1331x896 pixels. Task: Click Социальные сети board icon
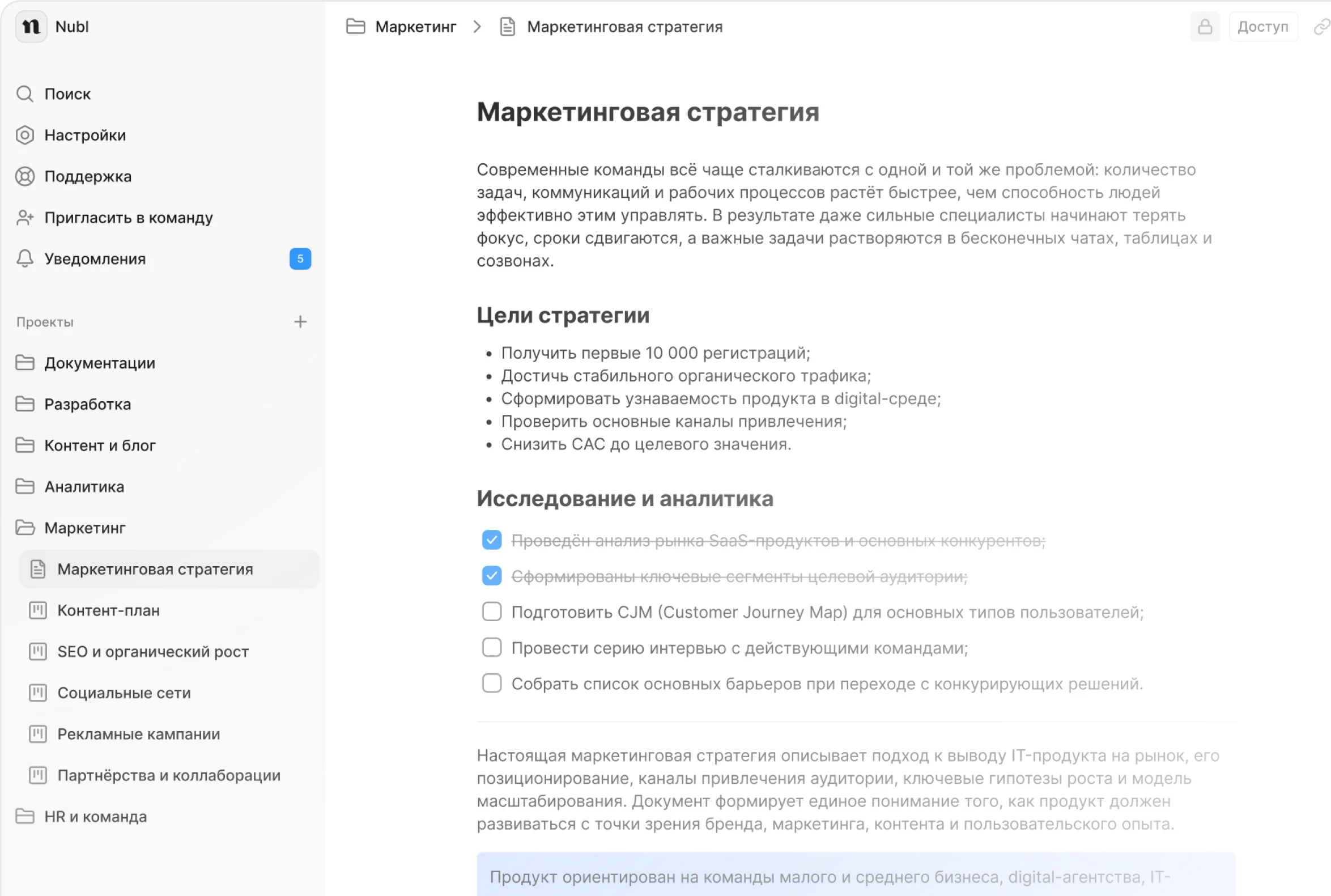point(38,693)
